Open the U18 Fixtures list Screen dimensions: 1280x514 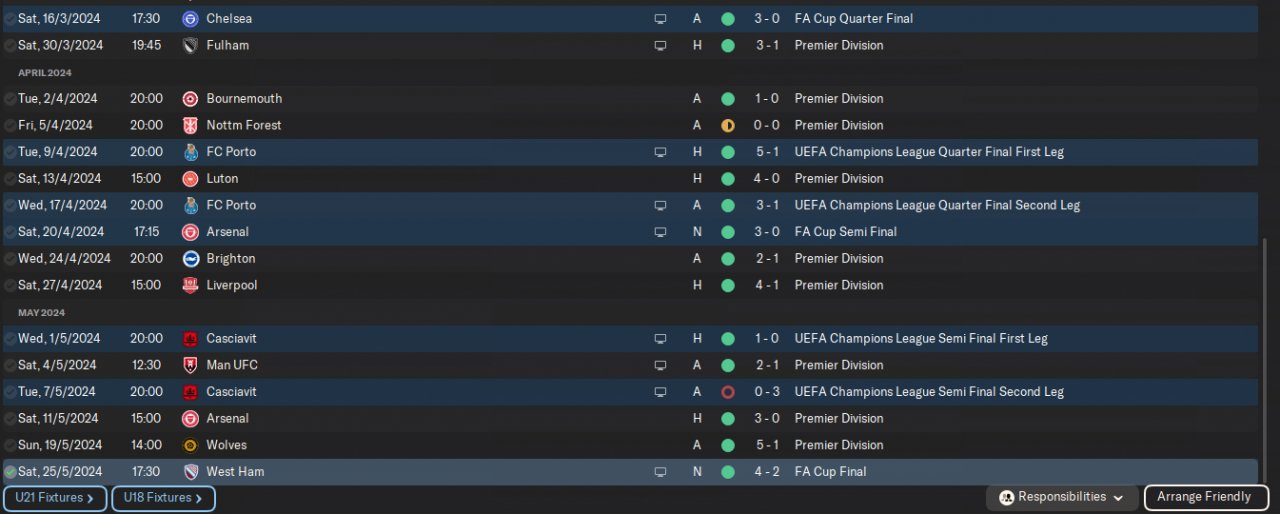pos(163,498)
